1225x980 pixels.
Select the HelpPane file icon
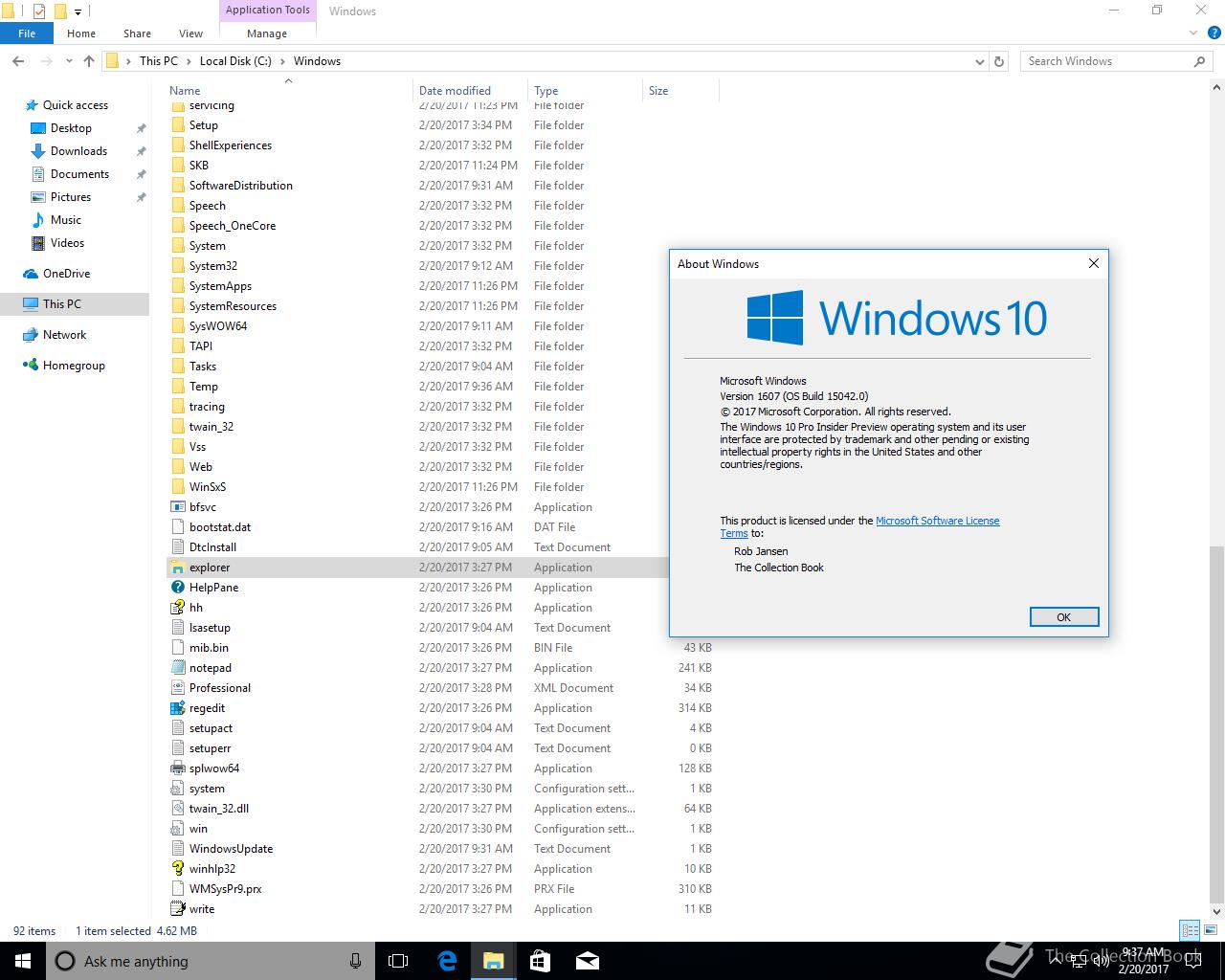coord(177,588)
